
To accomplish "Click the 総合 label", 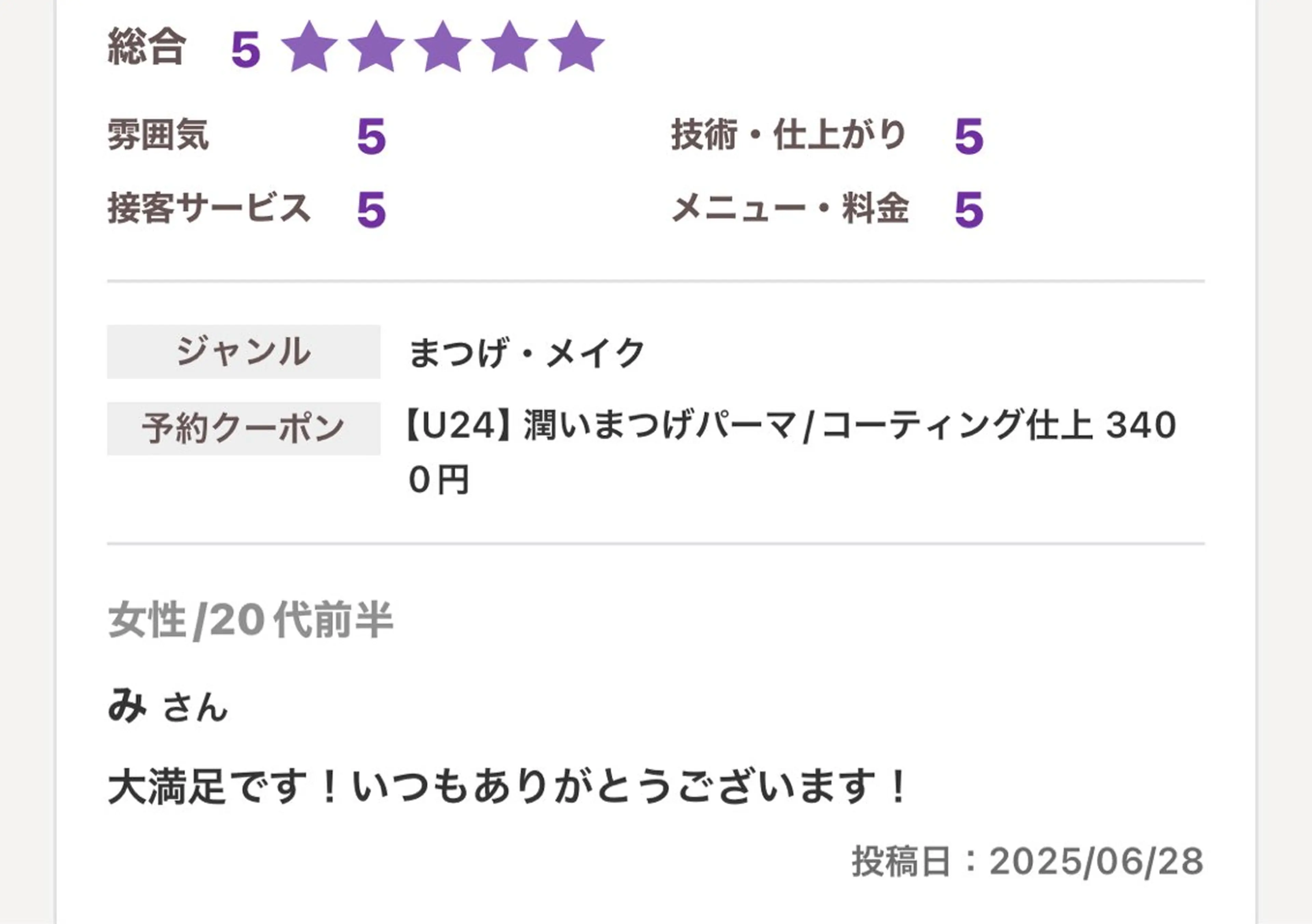I will click(x=147, y=47).
